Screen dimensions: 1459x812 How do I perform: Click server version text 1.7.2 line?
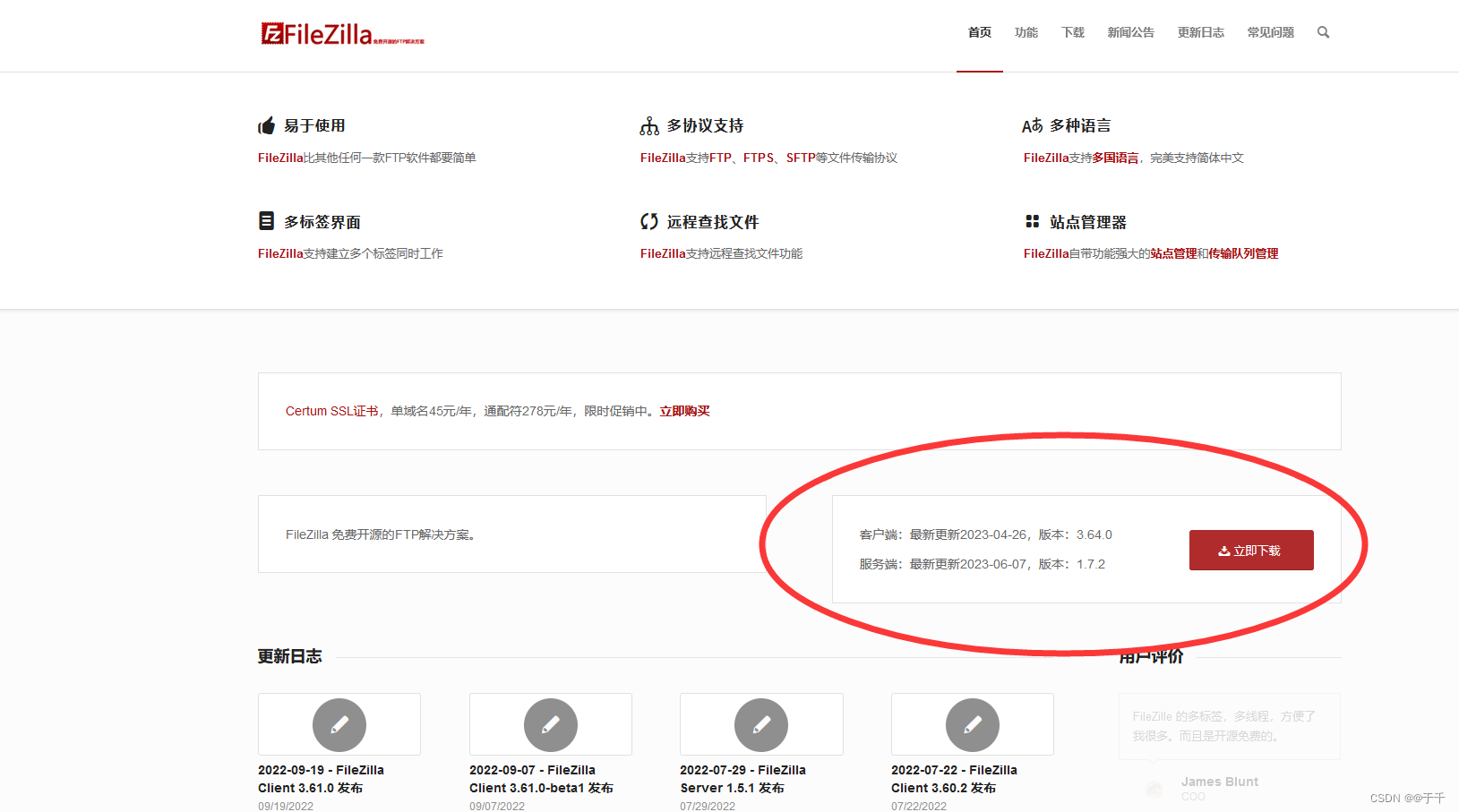(983, 564)
